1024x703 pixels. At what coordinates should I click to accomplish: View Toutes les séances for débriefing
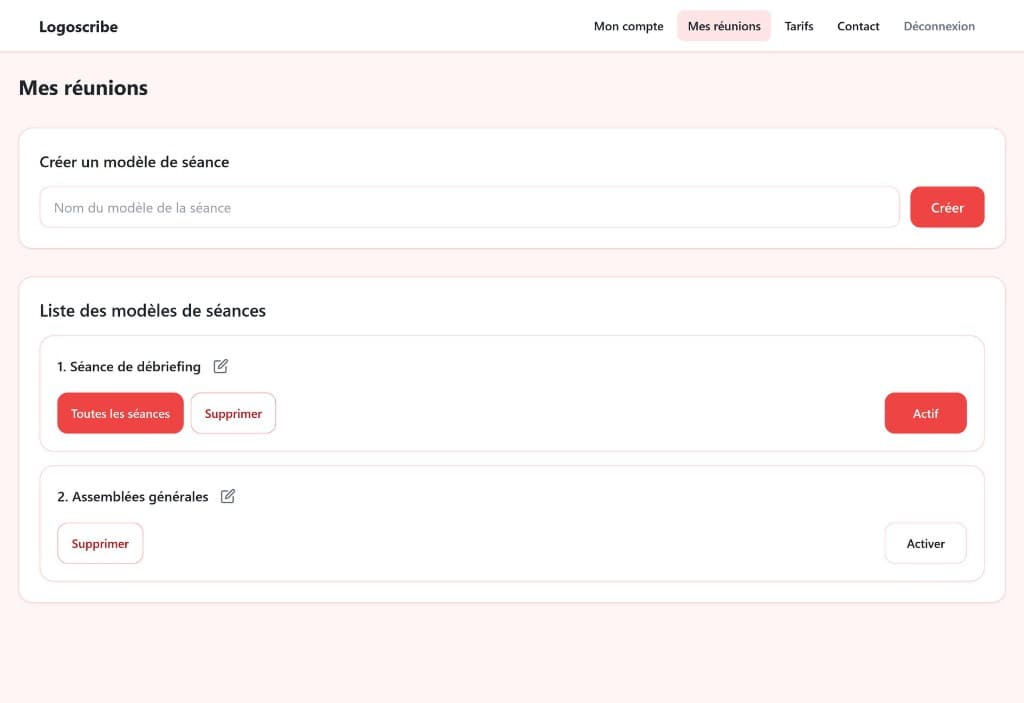(120, 413)
